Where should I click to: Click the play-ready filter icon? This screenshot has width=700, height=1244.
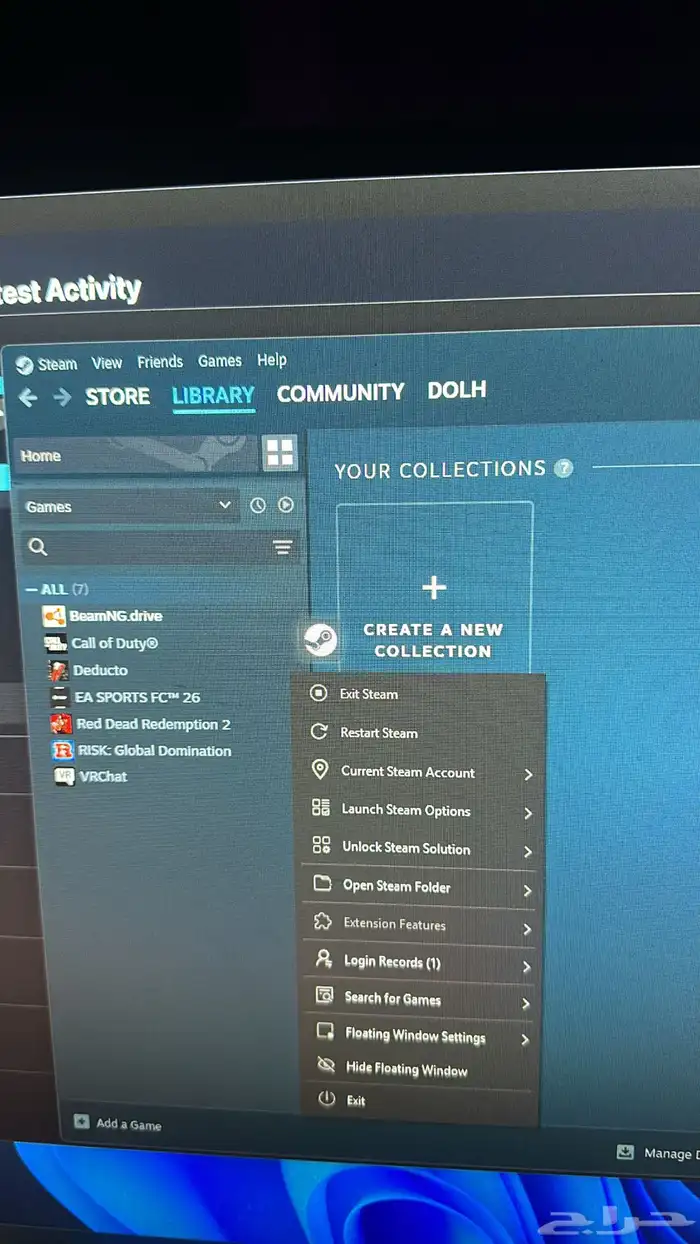286,505
